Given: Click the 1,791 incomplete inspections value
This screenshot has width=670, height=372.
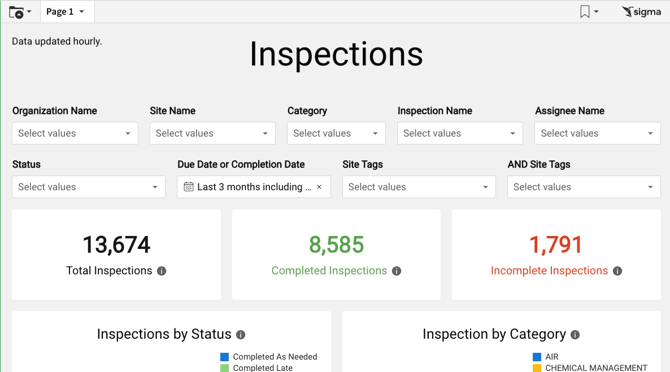Looking at the screenshot, I should [x=556, y=245].
